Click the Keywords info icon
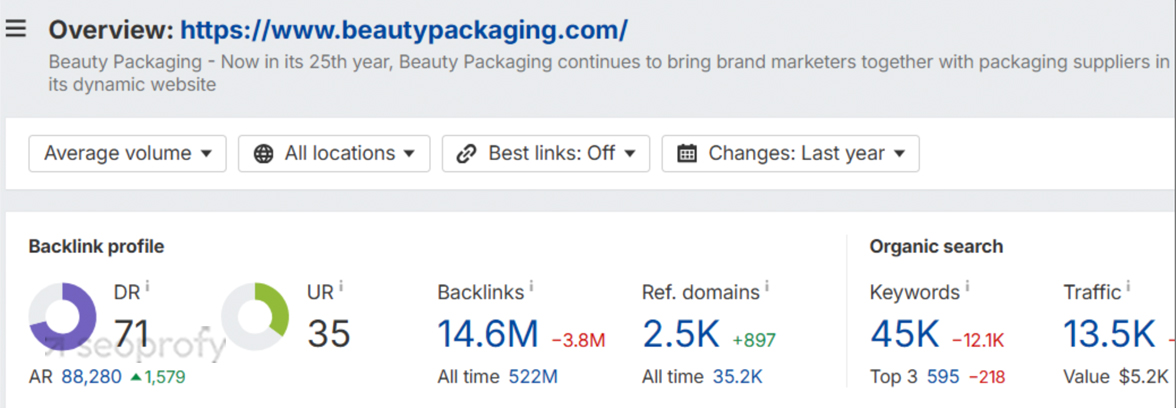The width and height of the screenshot is (1176, 408). [x=968, y=286]
